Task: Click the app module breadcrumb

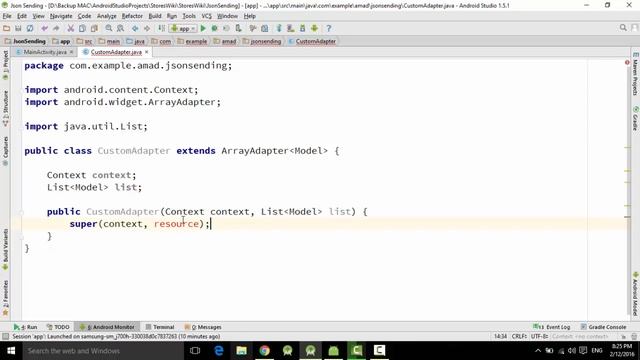Action: [x=61, y=41]
